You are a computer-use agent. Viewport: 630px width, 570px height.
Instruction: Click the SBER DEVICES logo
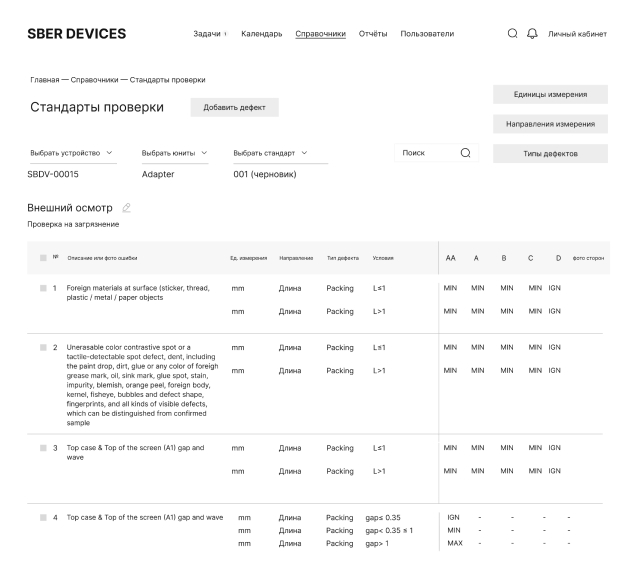[76, 34]
